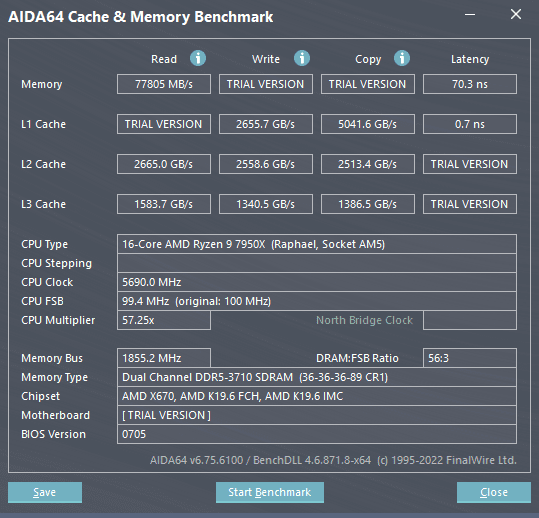Screen dimensions: 539x518
Task: Click CPU Type field showing Ryzen 9 7950X
Action: click(317, 244)
